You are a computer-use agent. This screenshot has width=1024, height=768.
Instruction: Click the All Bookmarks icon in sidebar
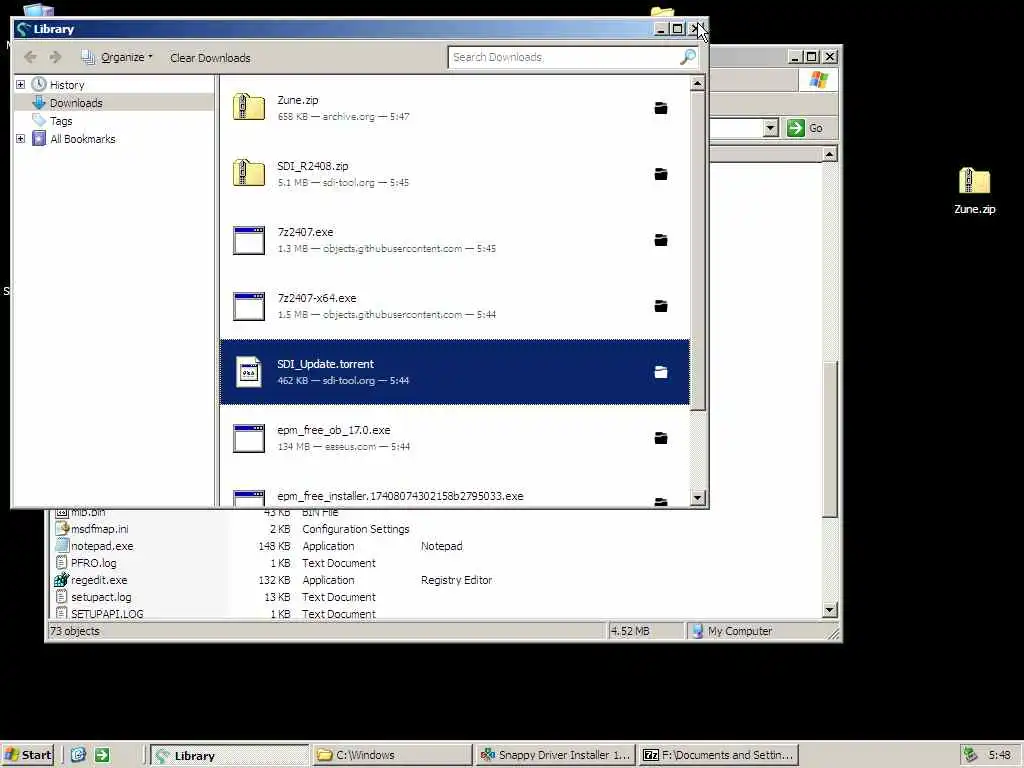39,138
